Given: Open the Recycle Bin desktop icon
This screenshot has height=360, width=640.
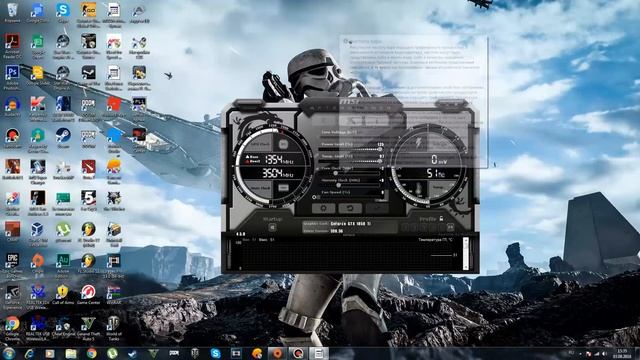Looking at the screenshot, I should pyautogui.click(x=12, y=13).
